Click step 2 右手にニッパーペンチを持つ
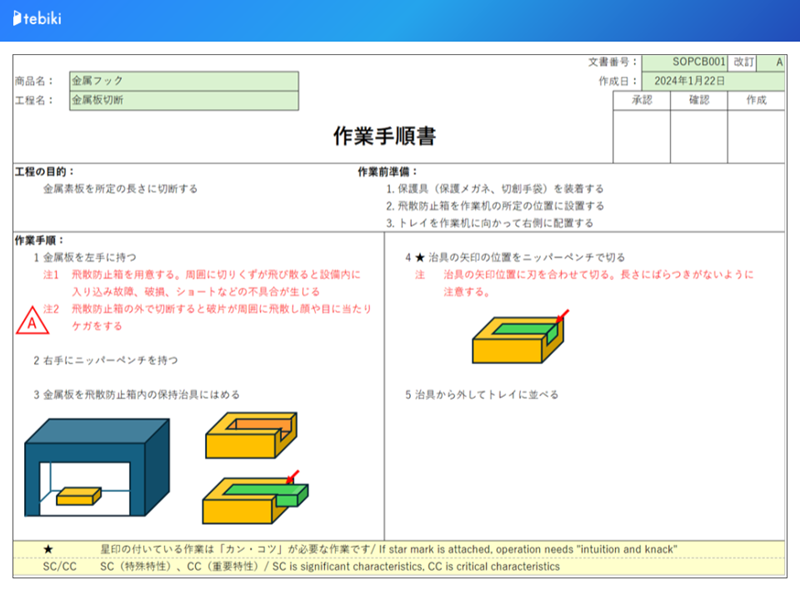800x593 pixels. tap(106, 360)
